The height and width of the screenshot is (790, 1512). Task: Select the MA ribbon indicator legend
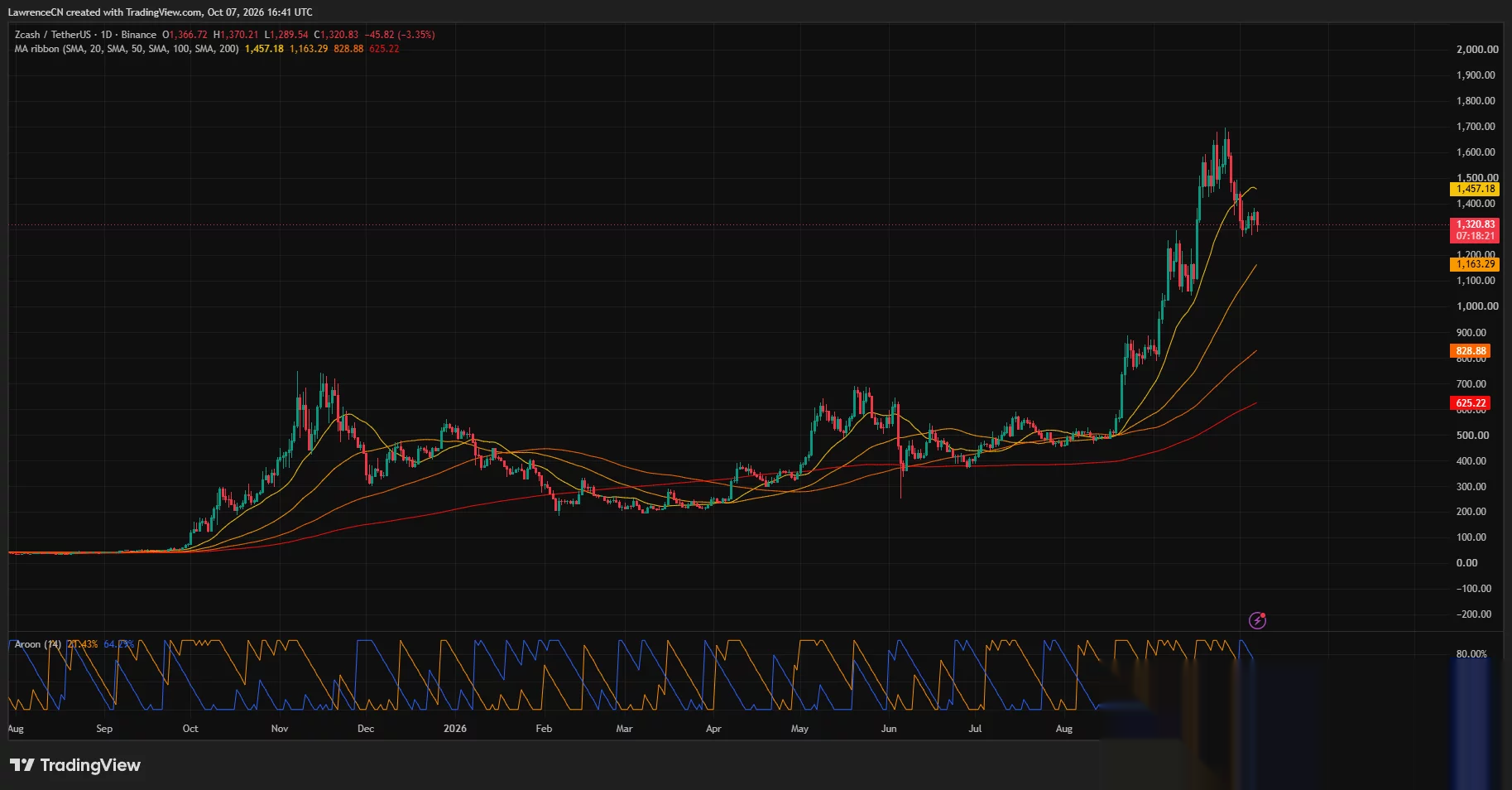click(127, 49)
